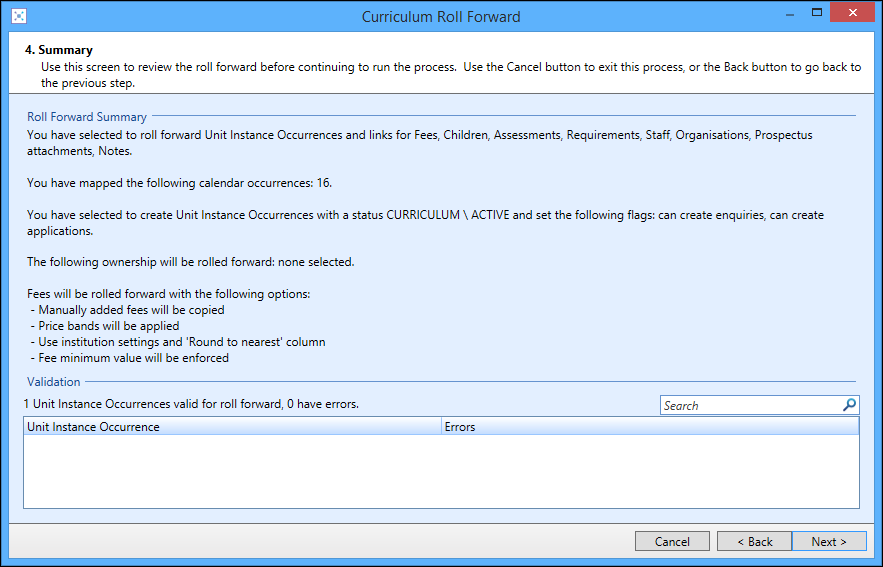This screenshot has height=567, width=883.
Task: Proceed with the Next button
Action: (828, 541)
